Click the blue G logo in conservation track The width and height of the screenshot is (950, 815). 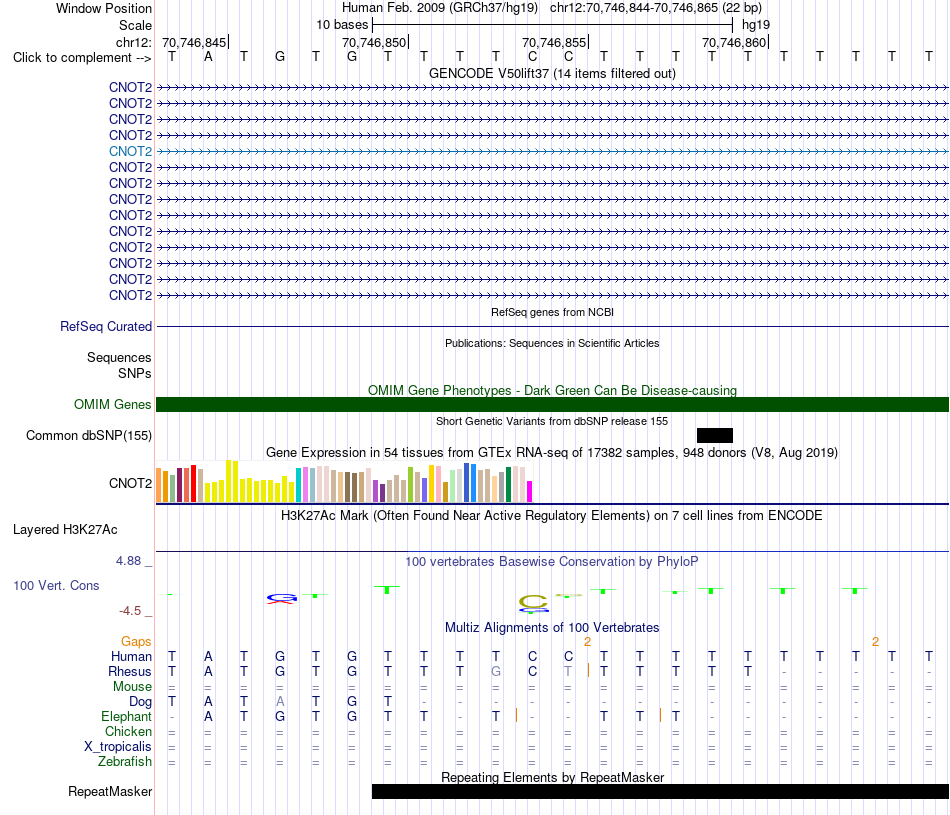click(x=282, y=599)
